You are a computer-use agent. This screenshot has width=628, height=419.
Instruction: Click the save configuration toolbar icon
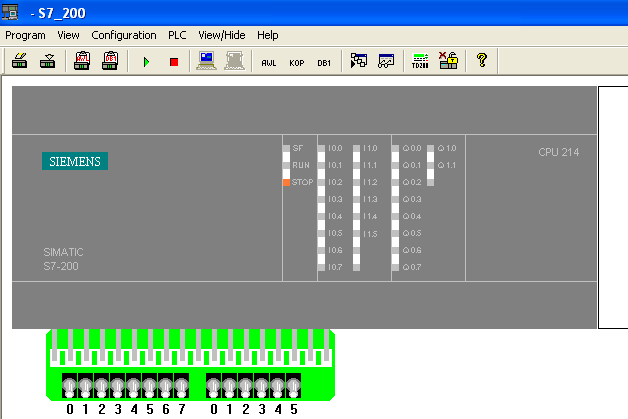tap(48, 61)
